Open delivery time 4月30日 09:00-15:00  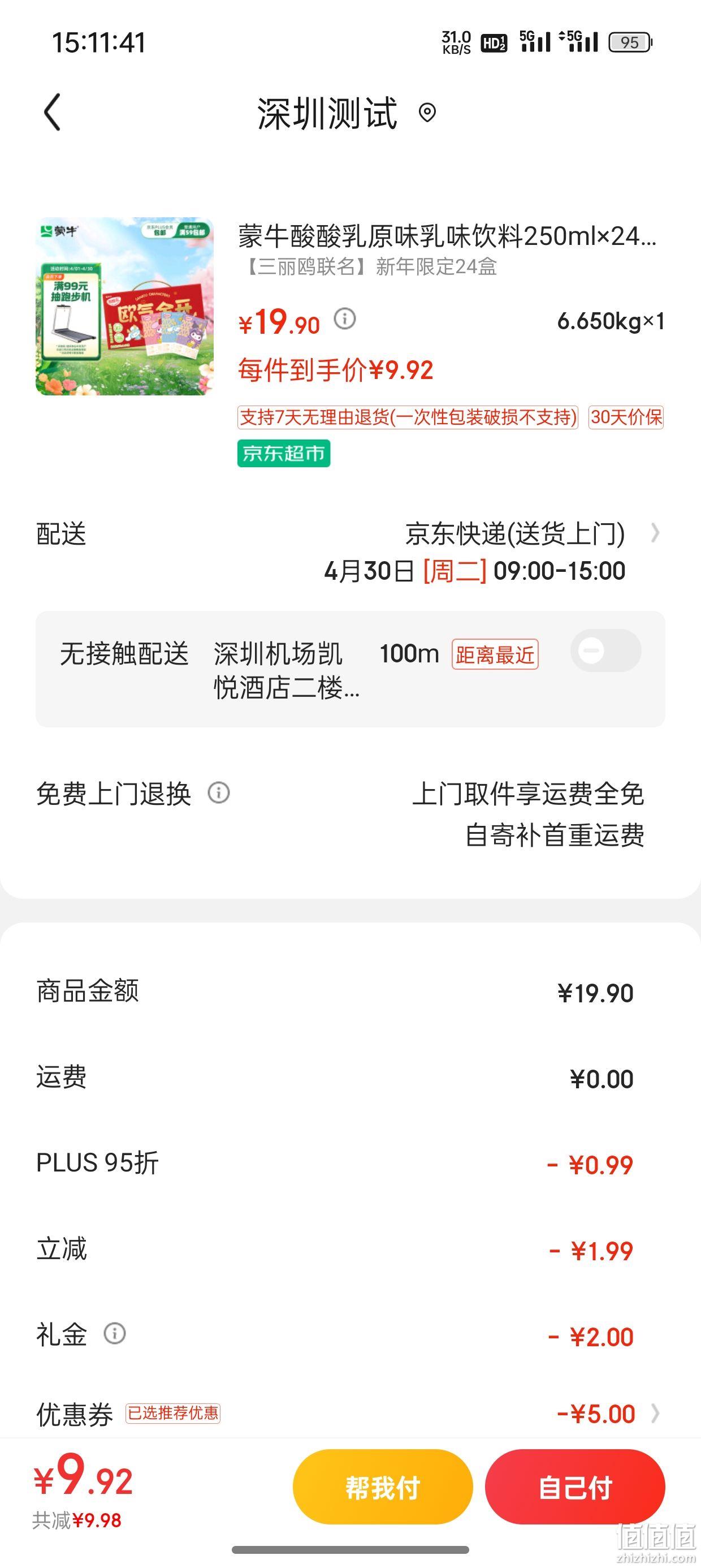coord(475,571)
